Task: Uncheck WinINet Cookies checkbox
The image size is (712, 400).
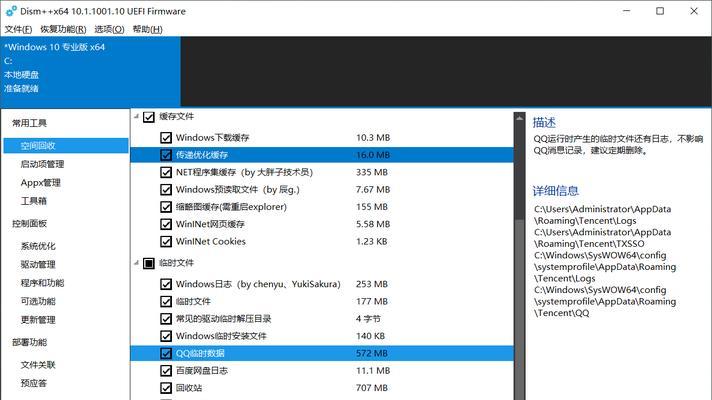Action: [x=166, y=242]
